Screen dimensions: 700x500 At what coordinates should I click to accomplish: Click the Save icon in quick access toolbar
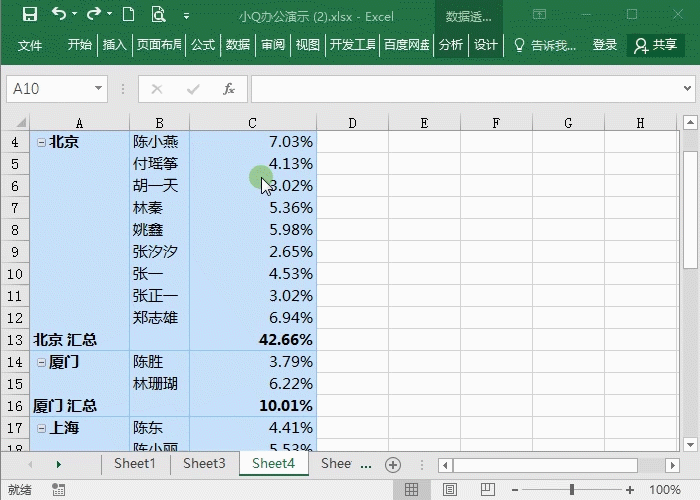coord(30,15)
